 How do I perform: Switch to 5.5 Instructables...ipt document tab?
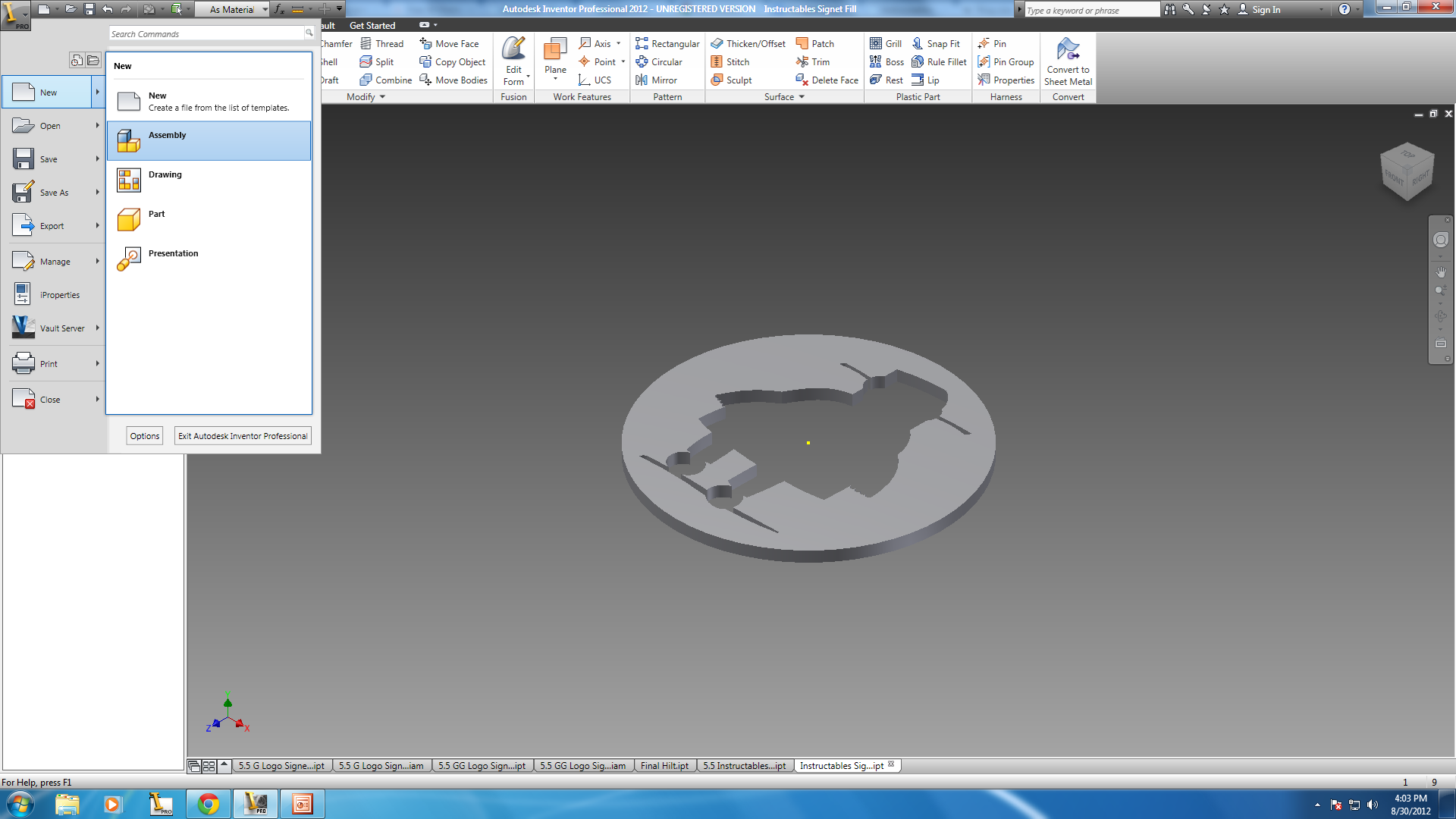click(744, 766)
